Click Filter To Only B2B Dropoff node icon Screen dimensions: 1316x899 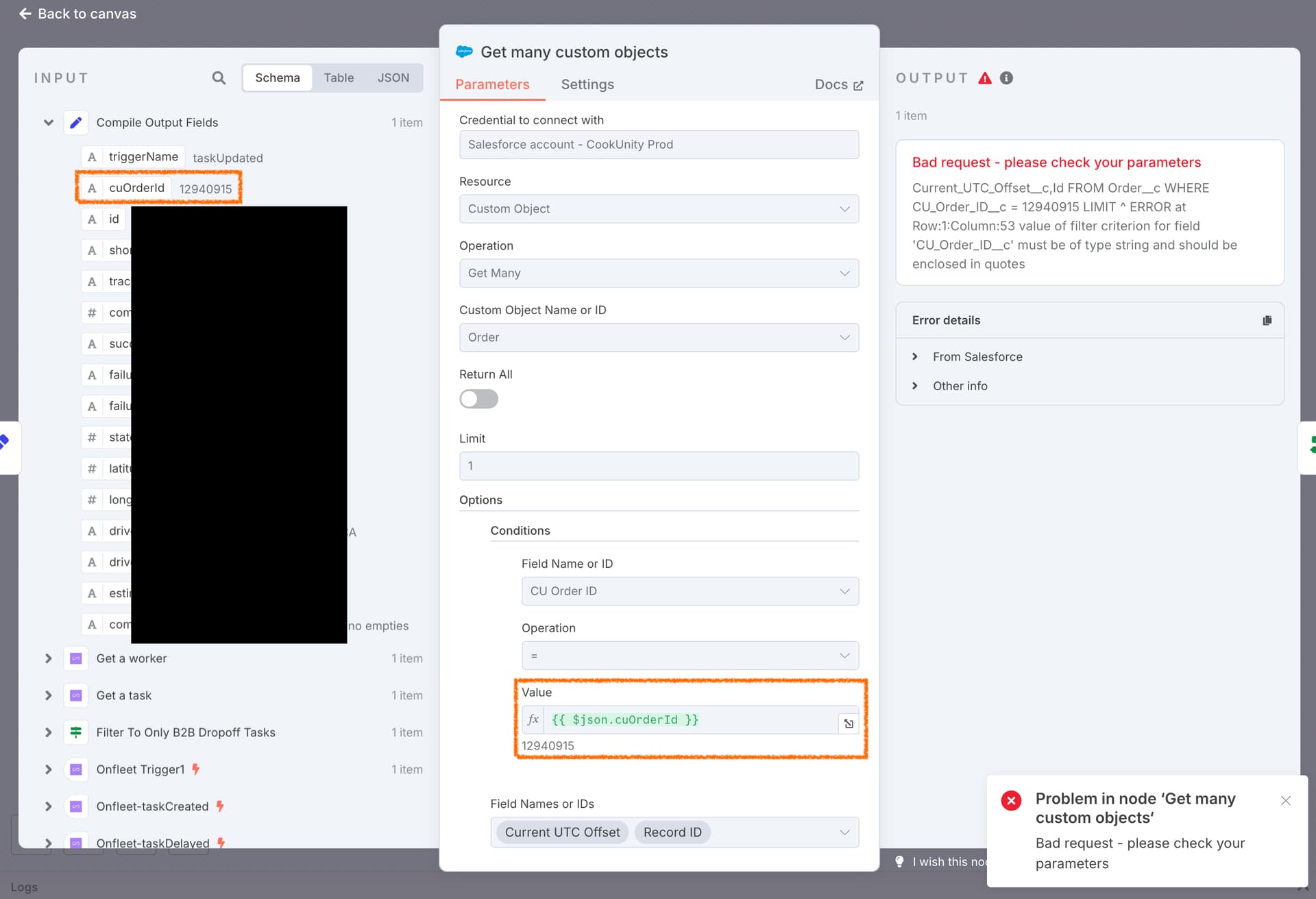coord(76,732)
